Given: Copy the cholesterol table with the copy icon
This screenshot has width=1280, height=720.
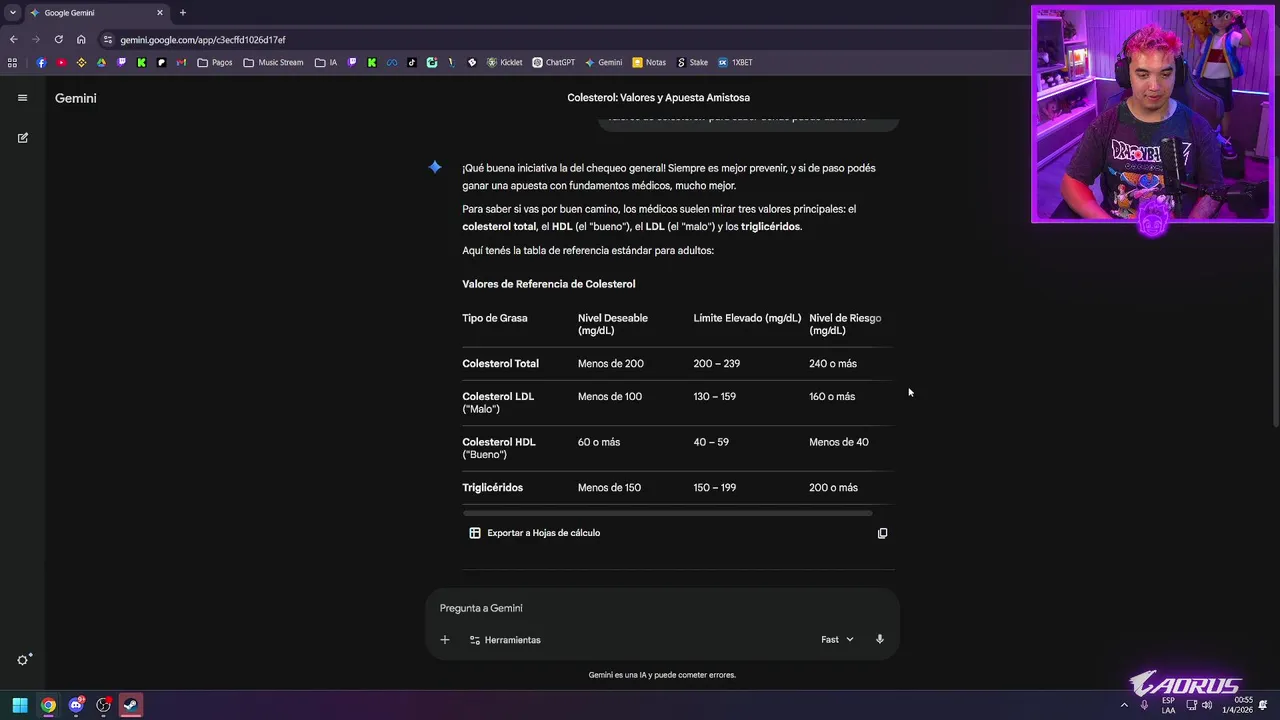Looking at the screenshot, I should point(882,533).
